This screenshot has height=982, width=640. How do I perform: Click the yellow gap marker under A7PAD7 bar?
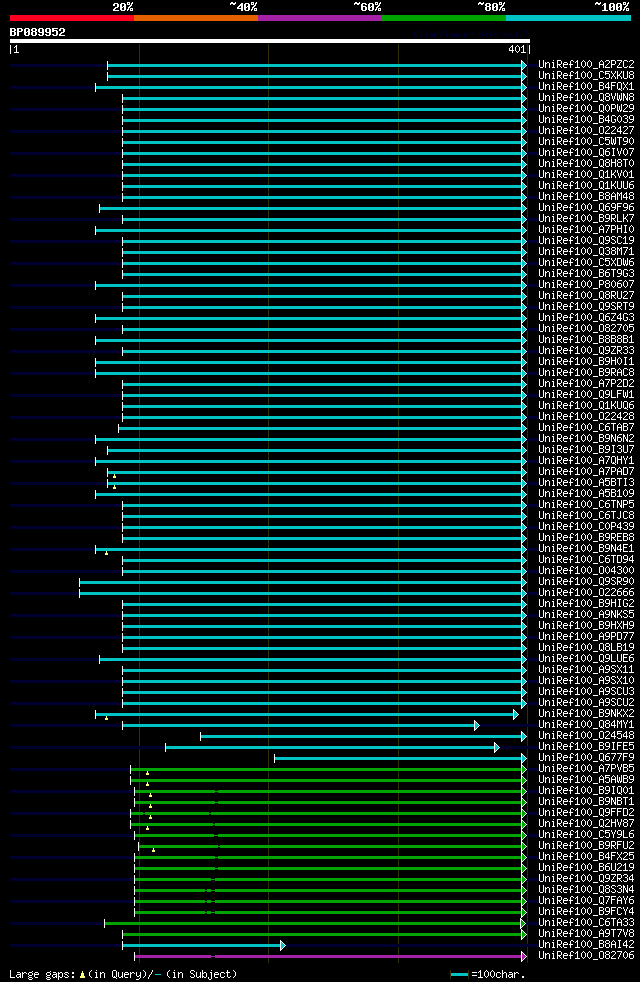(115, 477)
